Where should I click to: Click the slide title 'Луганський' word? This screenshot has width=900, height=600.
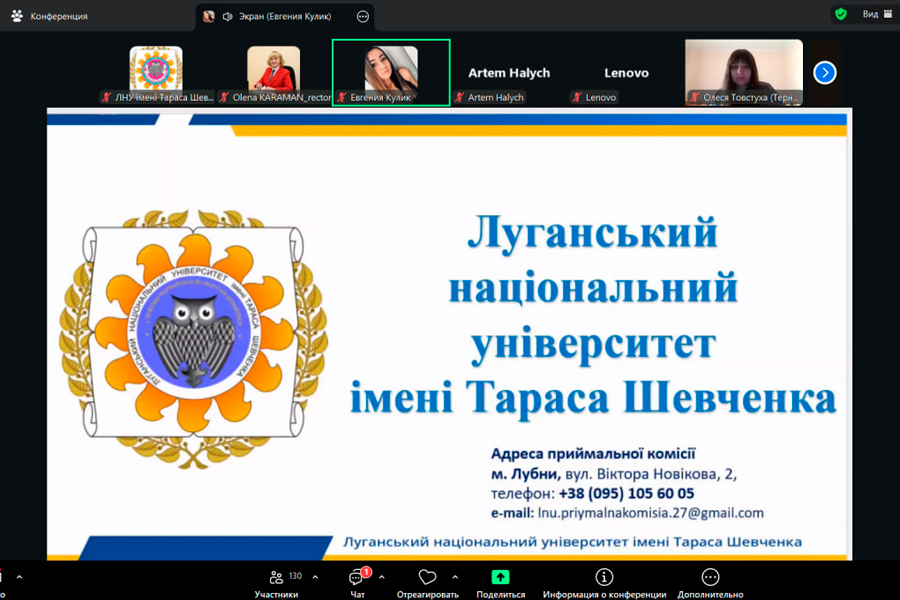coord(592,233)
